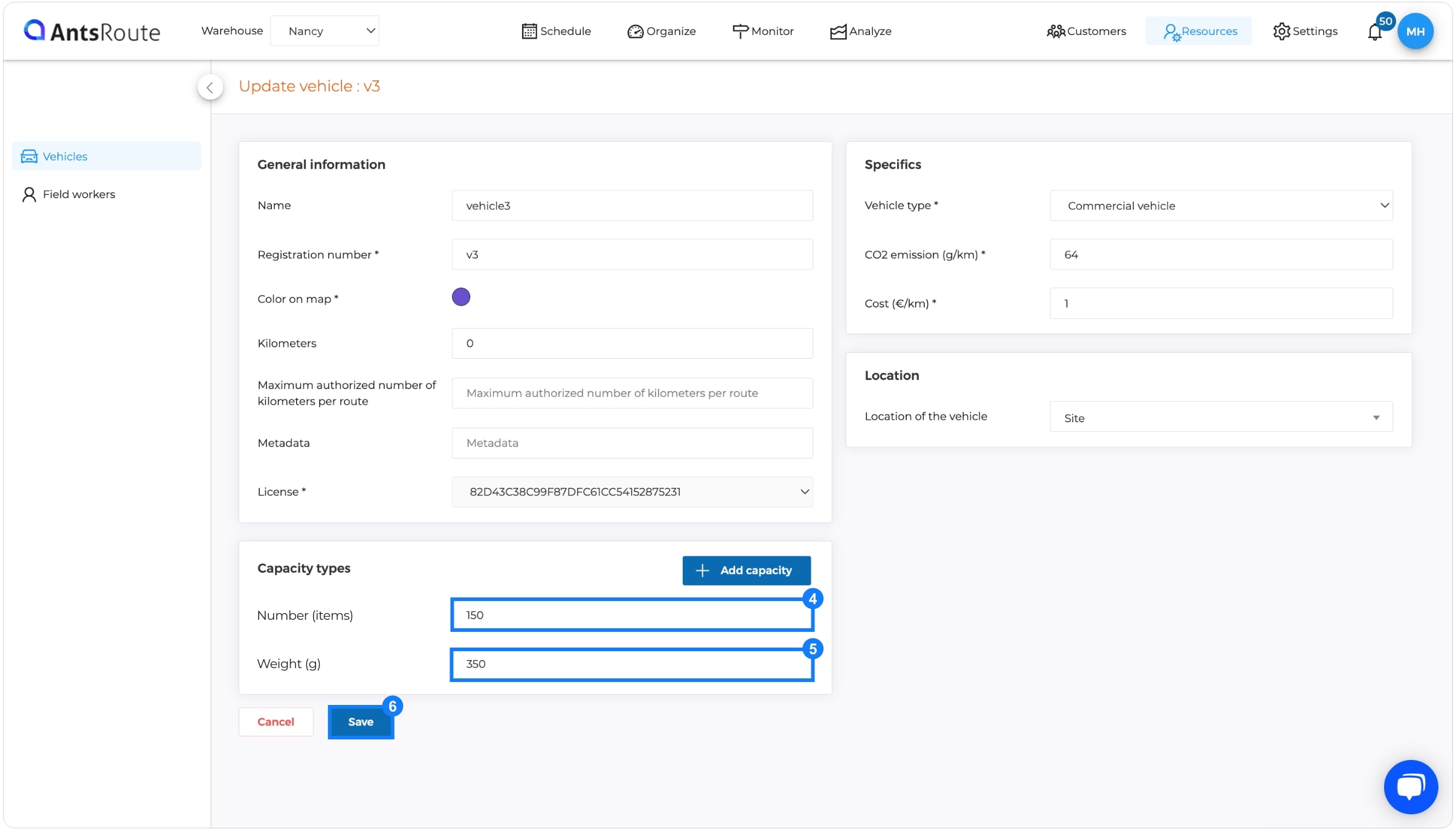Click the Add capacity button
Viewport: 1456px width, 830px height.
746,570
